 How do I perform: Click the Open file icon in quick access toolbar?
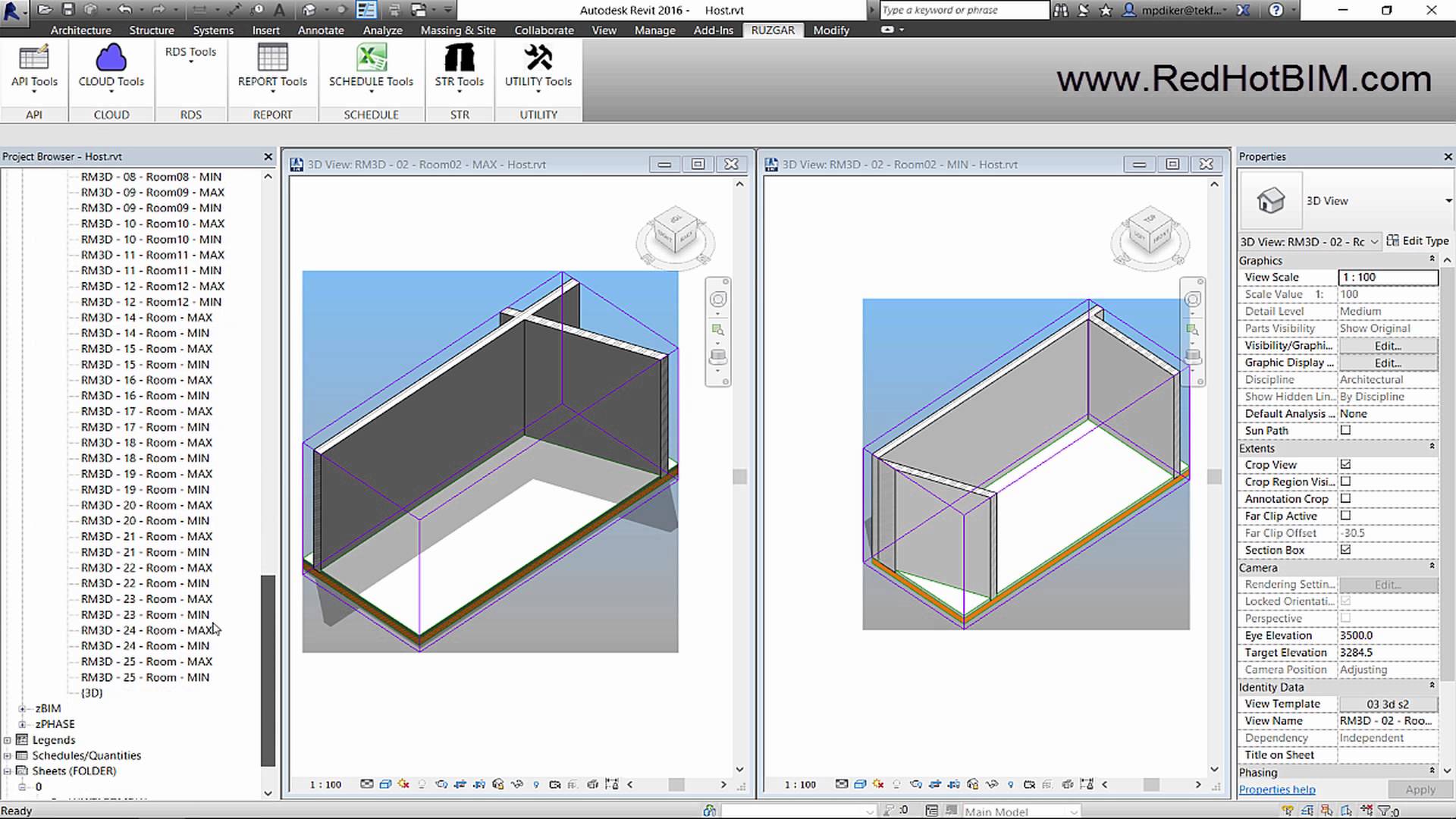(x=45, y=10)
